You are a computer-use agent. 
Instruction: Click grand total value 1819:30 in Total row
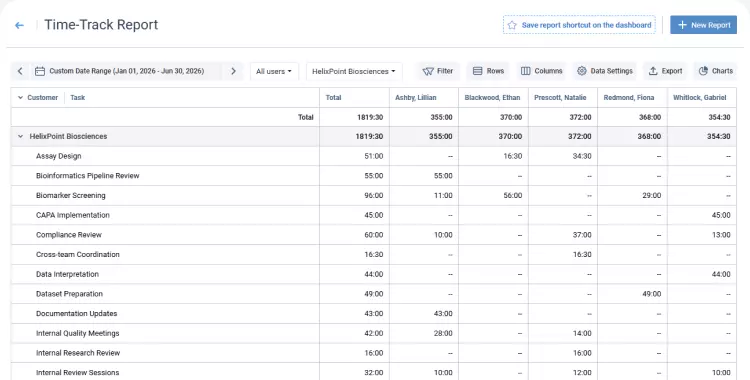tap(370, 117)
